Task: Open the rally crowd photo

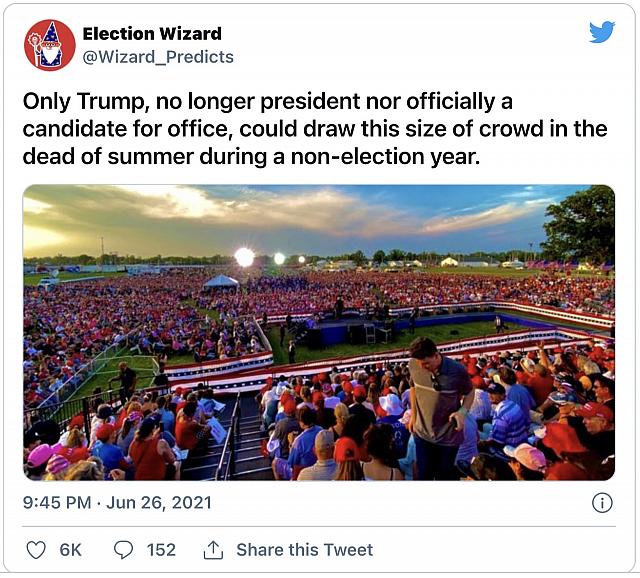Action: (318, 332)
